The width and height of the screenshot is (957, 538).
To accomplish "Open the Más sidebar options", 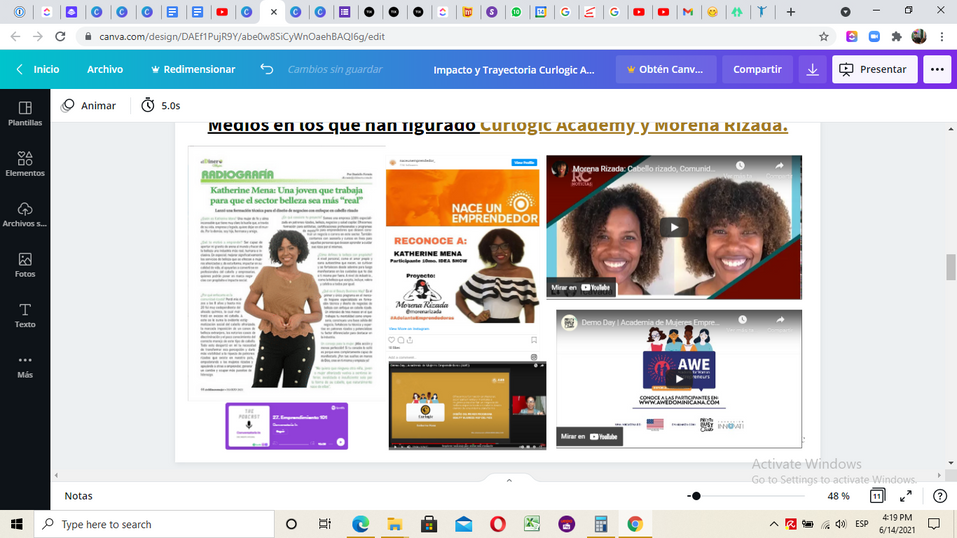I will 25,366.
